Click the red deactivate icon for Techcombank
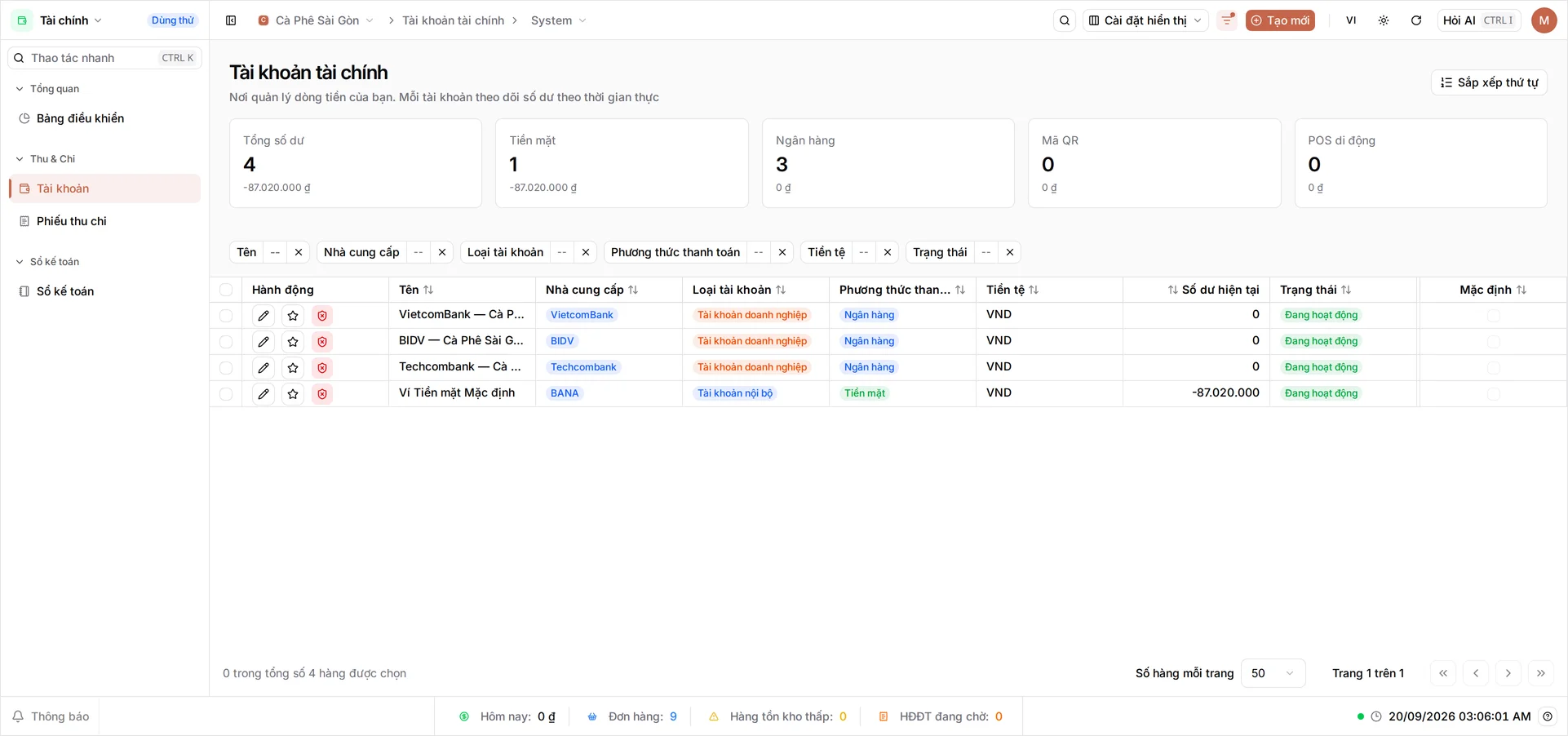This screenshot has width=1568, height=736. (322, 368)
